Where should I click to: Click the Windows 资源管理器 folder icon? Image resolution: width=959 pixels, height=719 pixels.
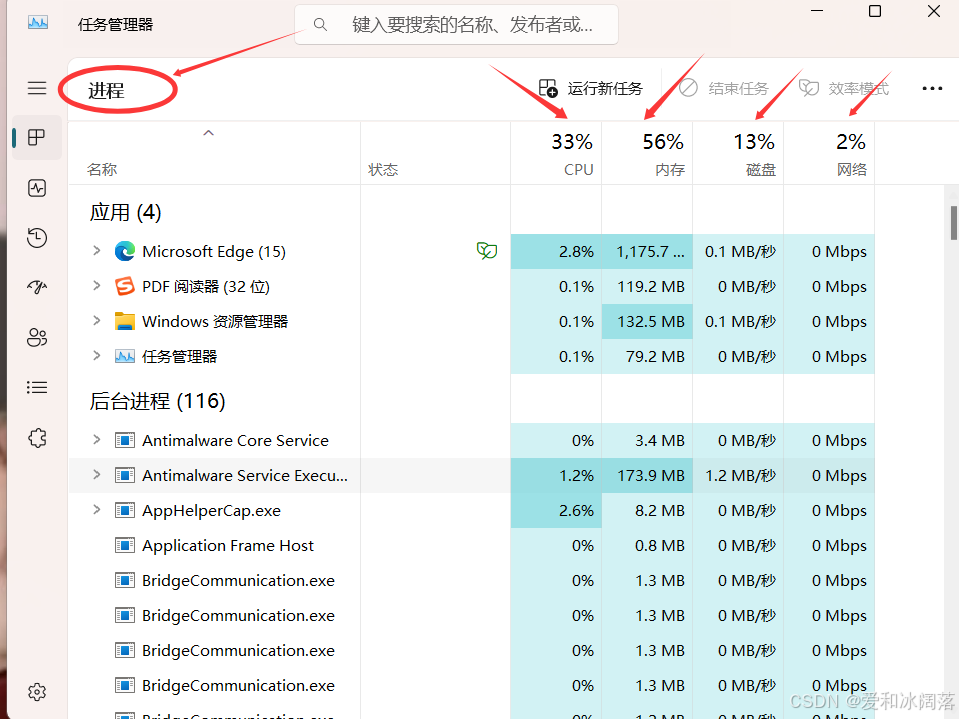(x=125, y=321)
